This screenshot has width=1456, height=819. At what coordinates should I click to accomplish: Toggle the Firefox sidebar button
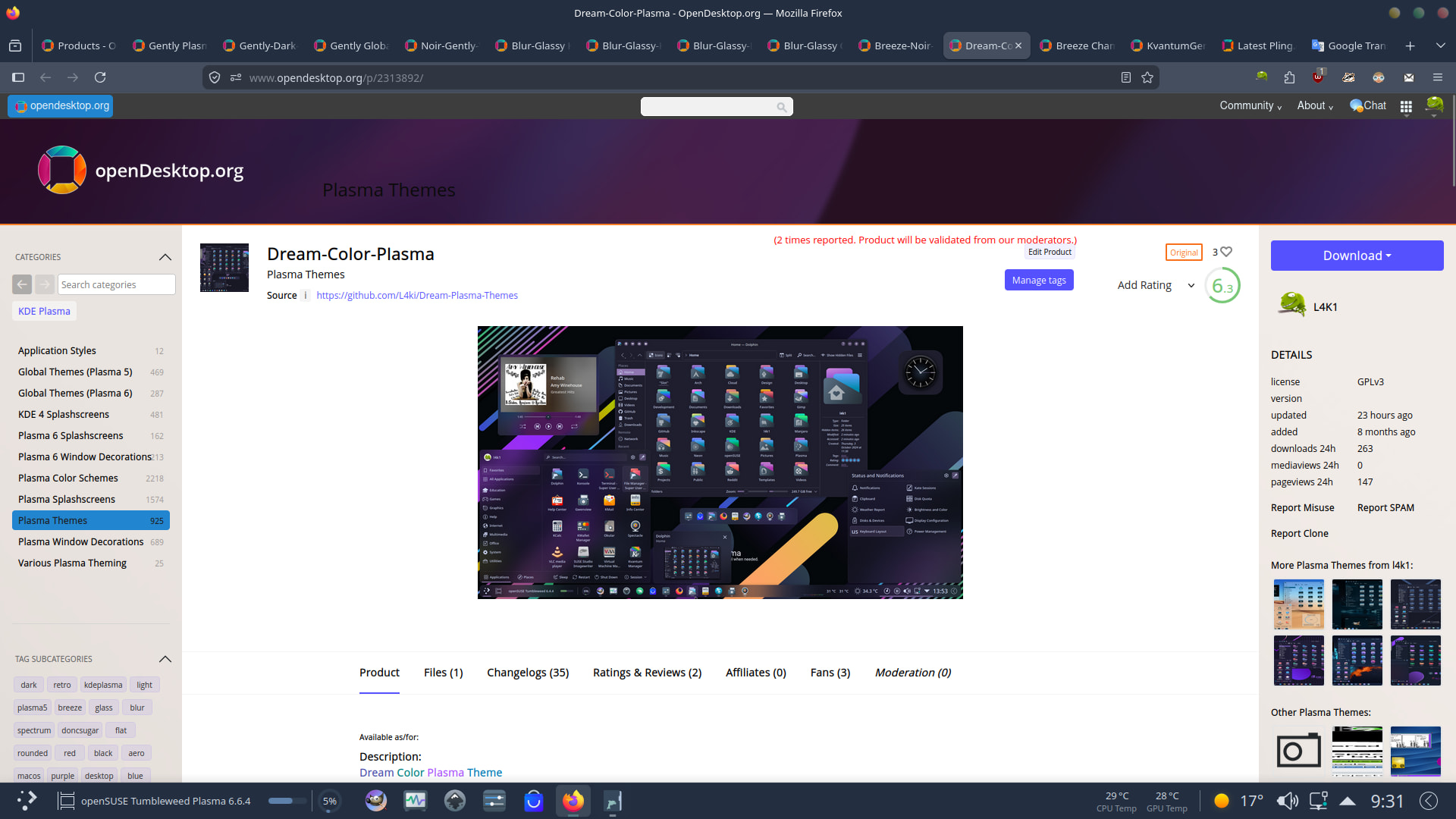pos(18,77)
